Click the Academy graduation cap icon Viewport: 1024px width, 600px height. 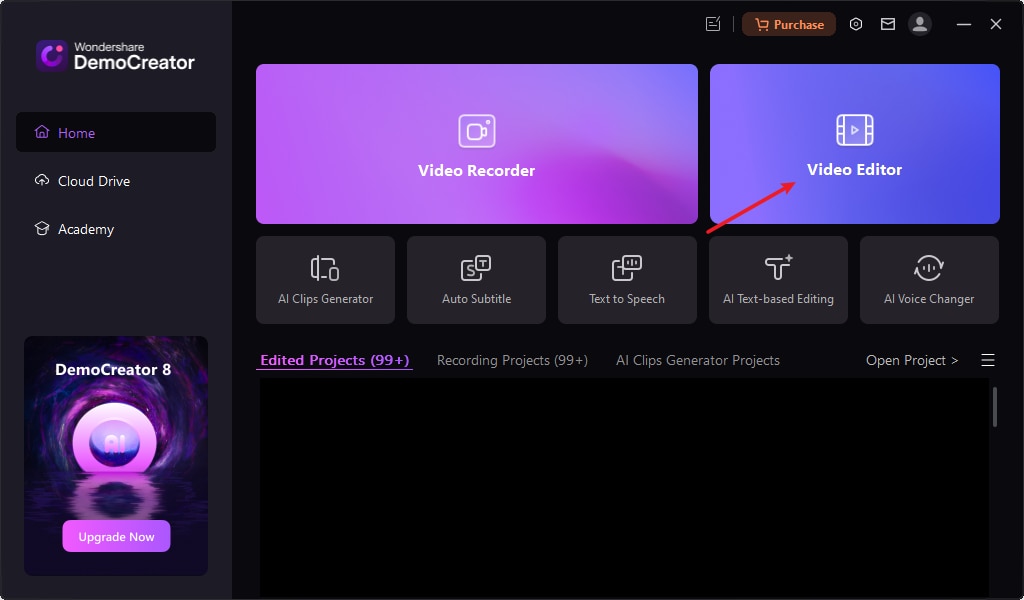[42, 229]
